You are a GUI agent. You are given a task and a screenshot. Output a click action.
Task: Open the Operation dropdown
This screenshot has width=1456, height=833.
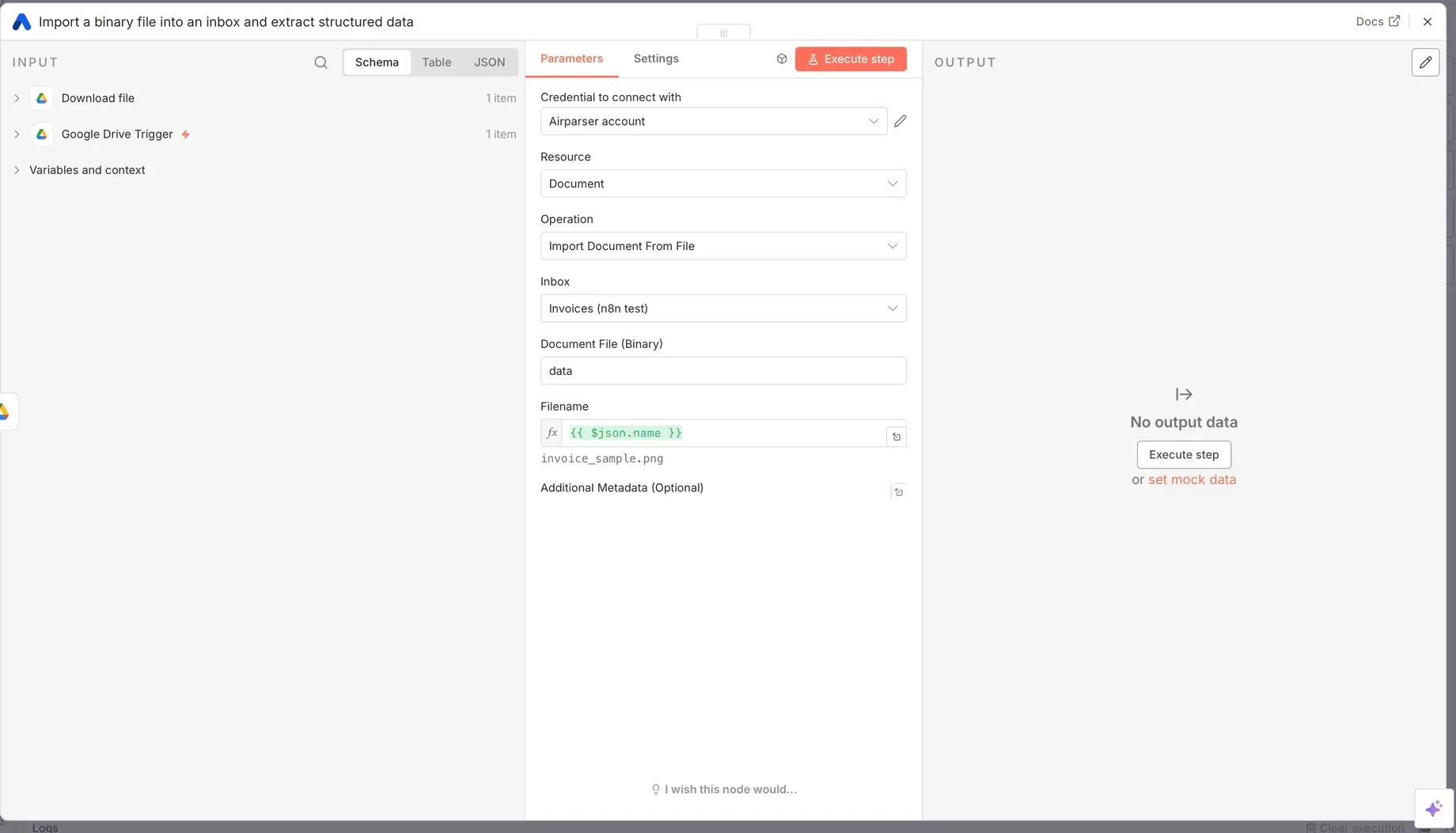pyautogui.click(x=722, y=246)
